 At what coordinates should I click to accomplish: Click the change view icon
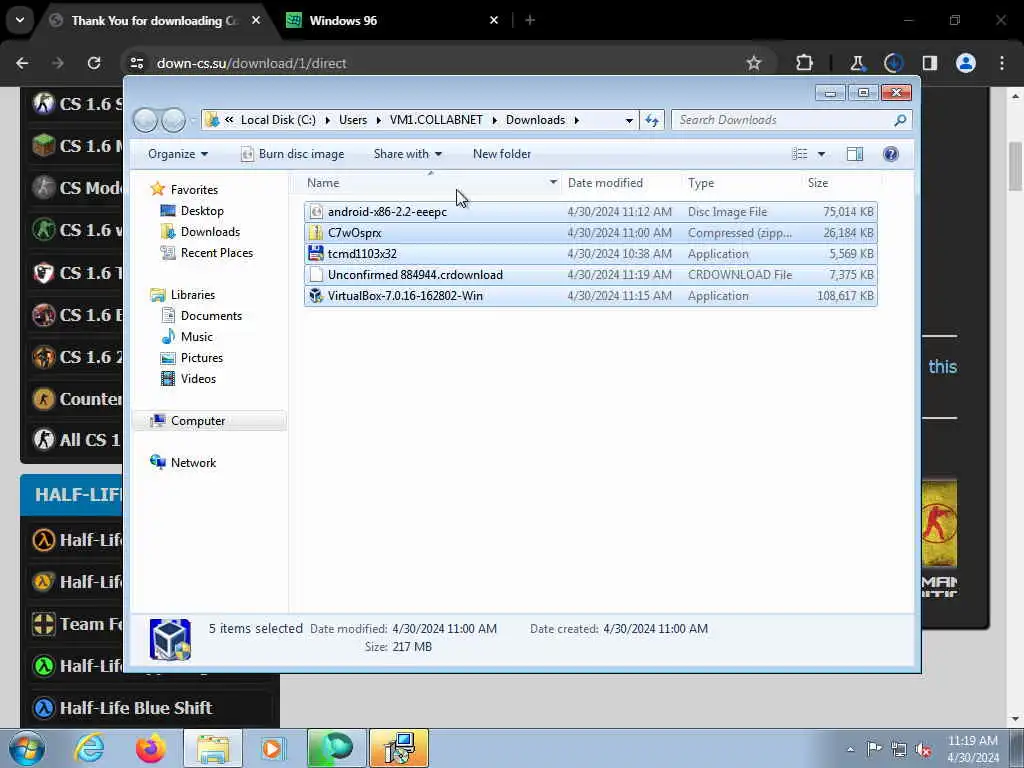click(x=800, y=154)
